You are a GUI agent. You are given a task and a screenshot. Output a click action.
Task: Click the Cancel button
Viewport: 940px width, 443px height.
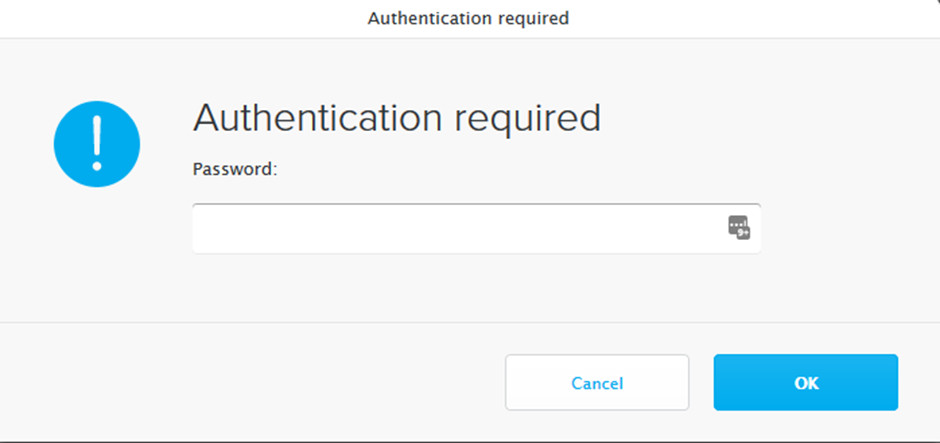597,382
